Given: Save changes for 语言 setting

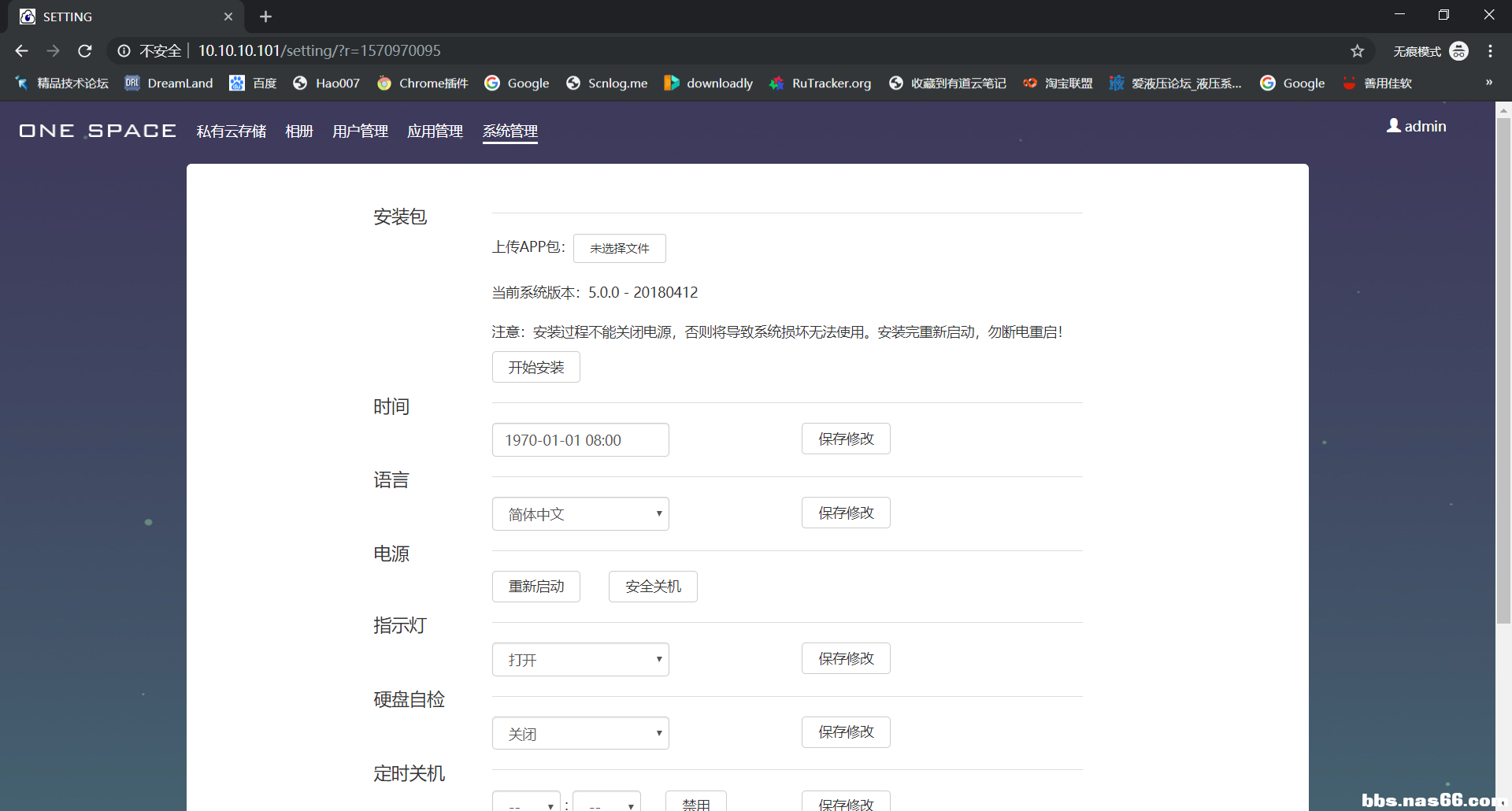Looking at the screenshot, I should click(846, 513).
